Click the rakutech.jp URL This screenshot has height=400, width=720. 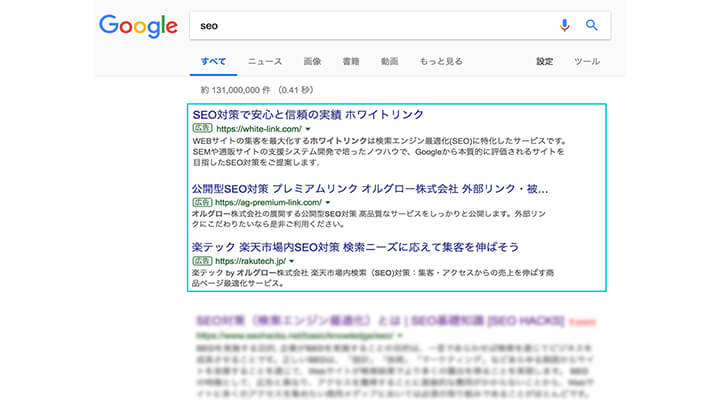(x=250, y=261)
